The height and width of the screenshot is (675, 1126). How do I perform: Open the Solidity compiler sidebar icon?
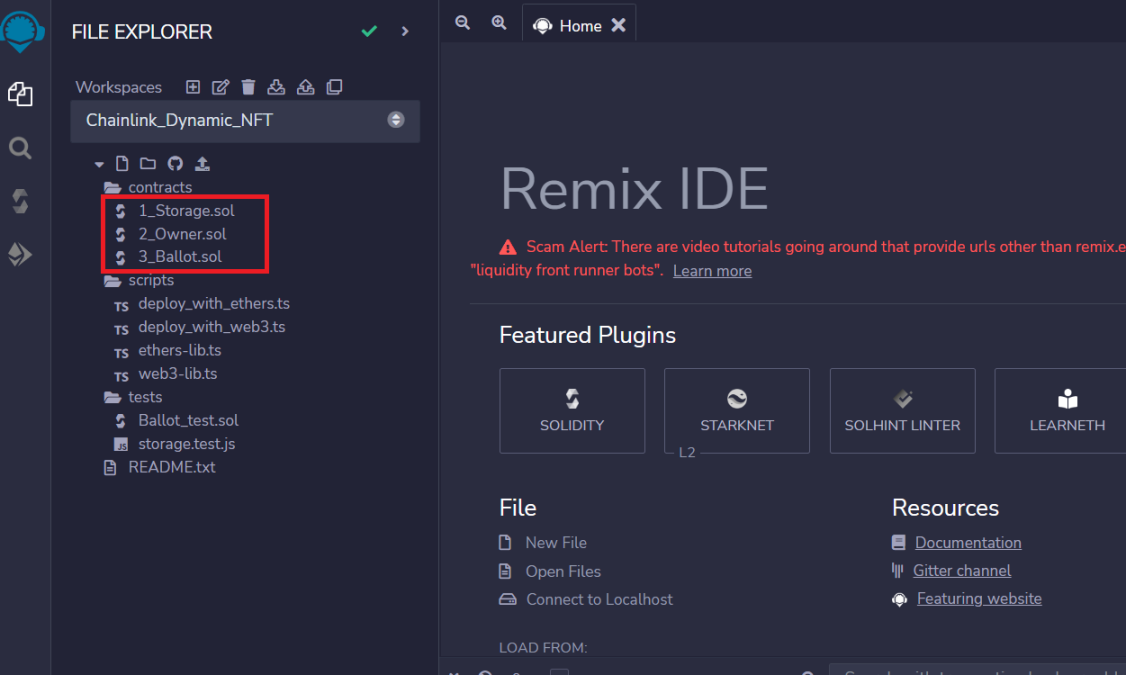[20, 202]
